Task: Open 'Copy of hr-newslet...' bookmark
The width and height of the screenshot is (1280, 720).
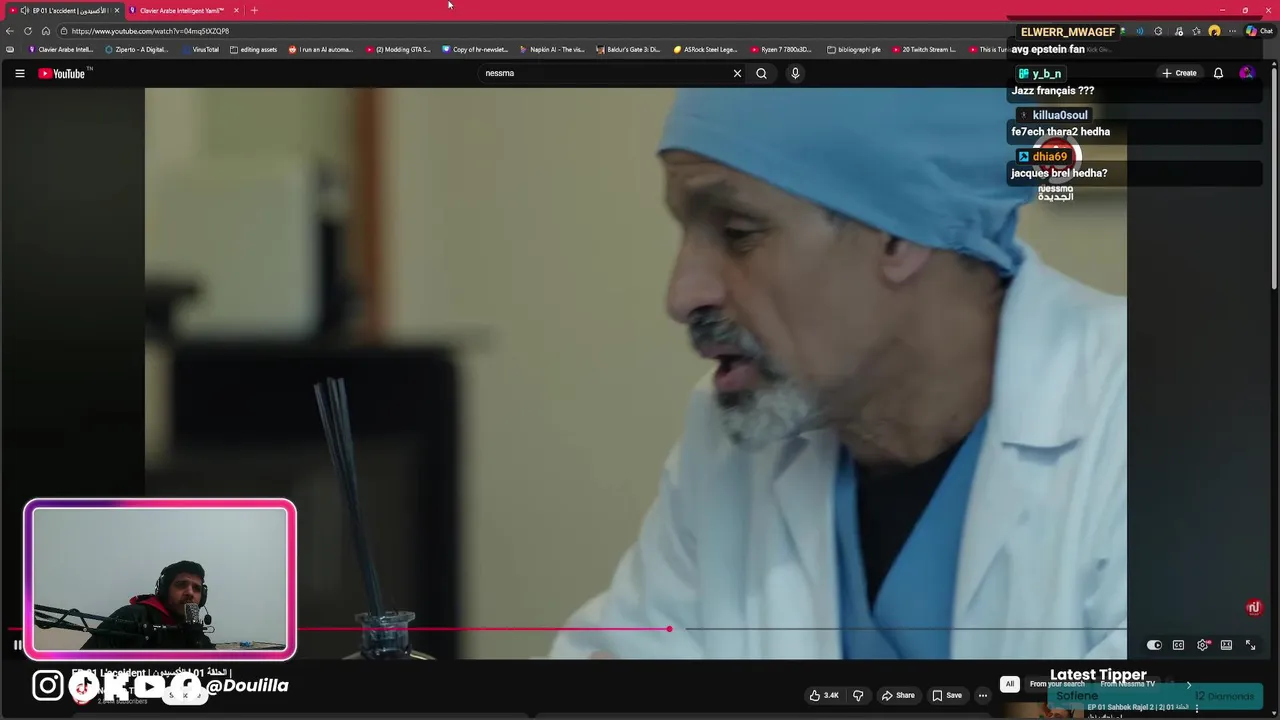Action: (475, 49)
